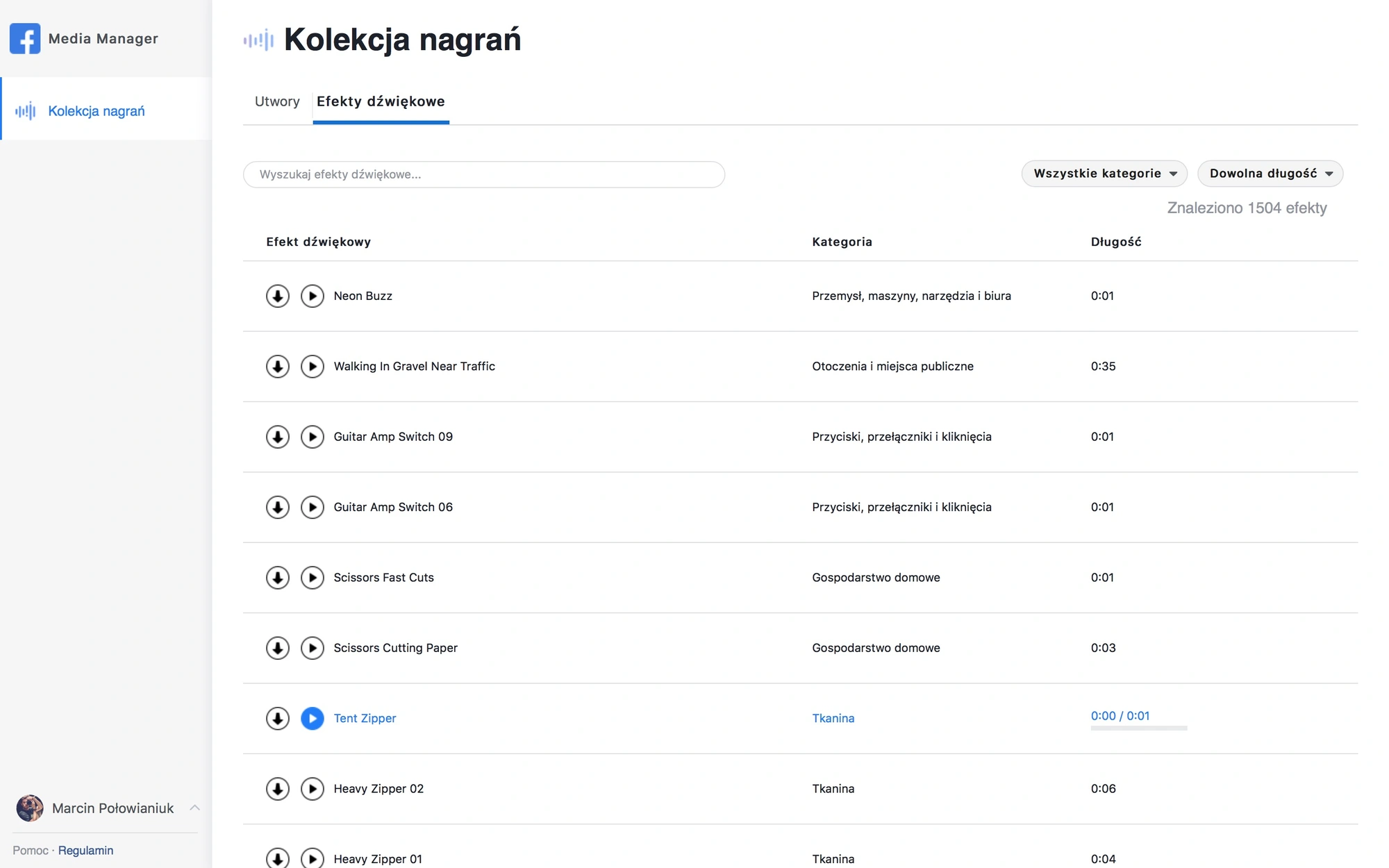
Task: Play Guitar Amp Switch 09
Action: [313, 437]
